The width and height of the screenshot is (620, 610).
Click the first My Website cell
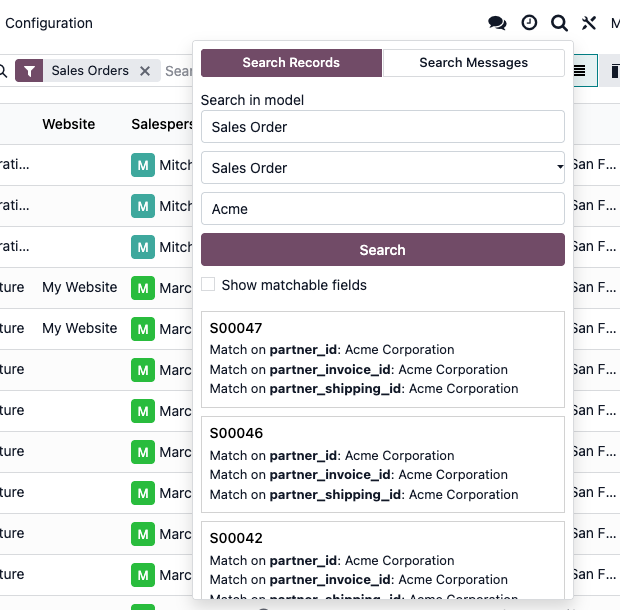[79, 287]
